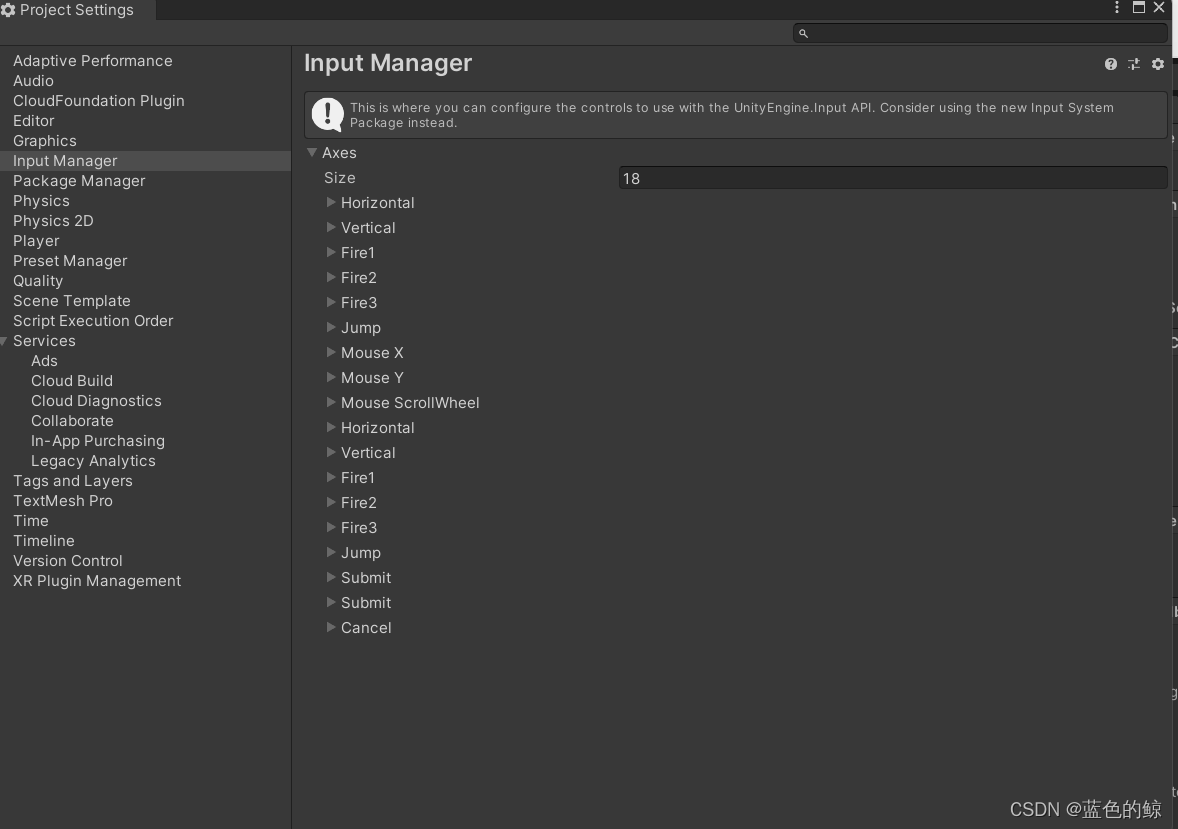This screenshot has width=1178, height=829.
Task: Click the warning exclamation icon next to the notice
Action: tap(328, 113)
